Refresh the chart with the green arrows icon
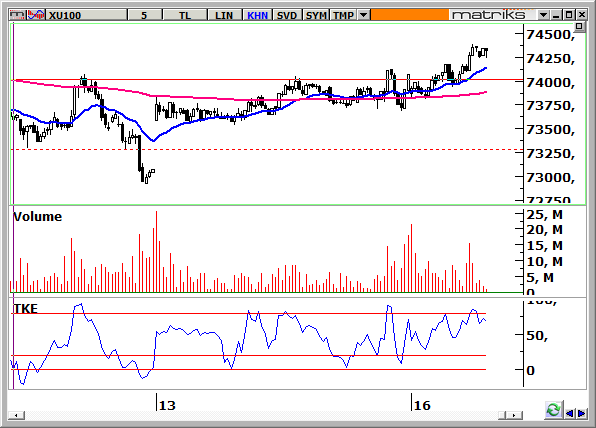 tap(553, 410)
